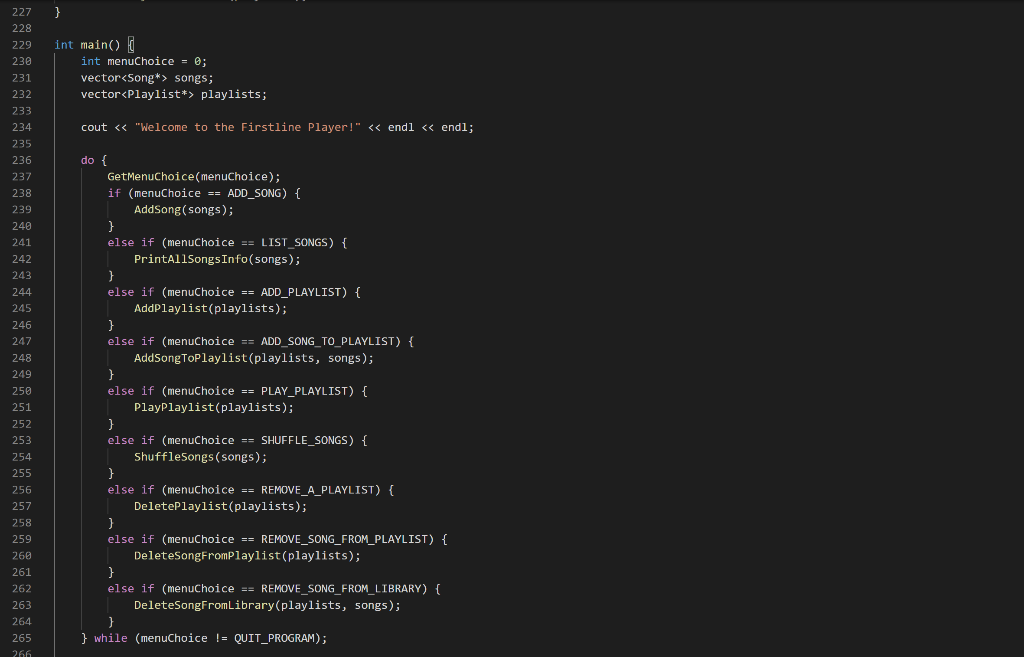Select the DeletePlaylist identifier
The image size is (1024, 657).
pyautogui.click(x=180, y=505)
